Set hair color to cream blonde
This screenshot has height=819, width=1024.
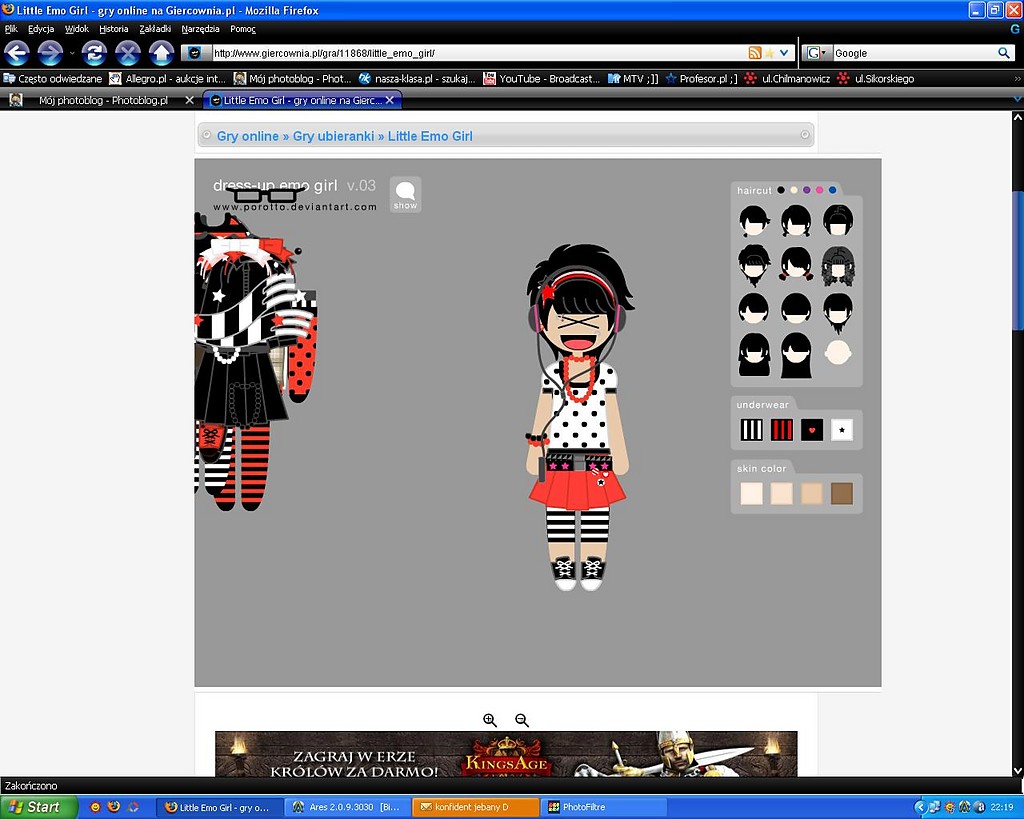[x=793, y=190]
